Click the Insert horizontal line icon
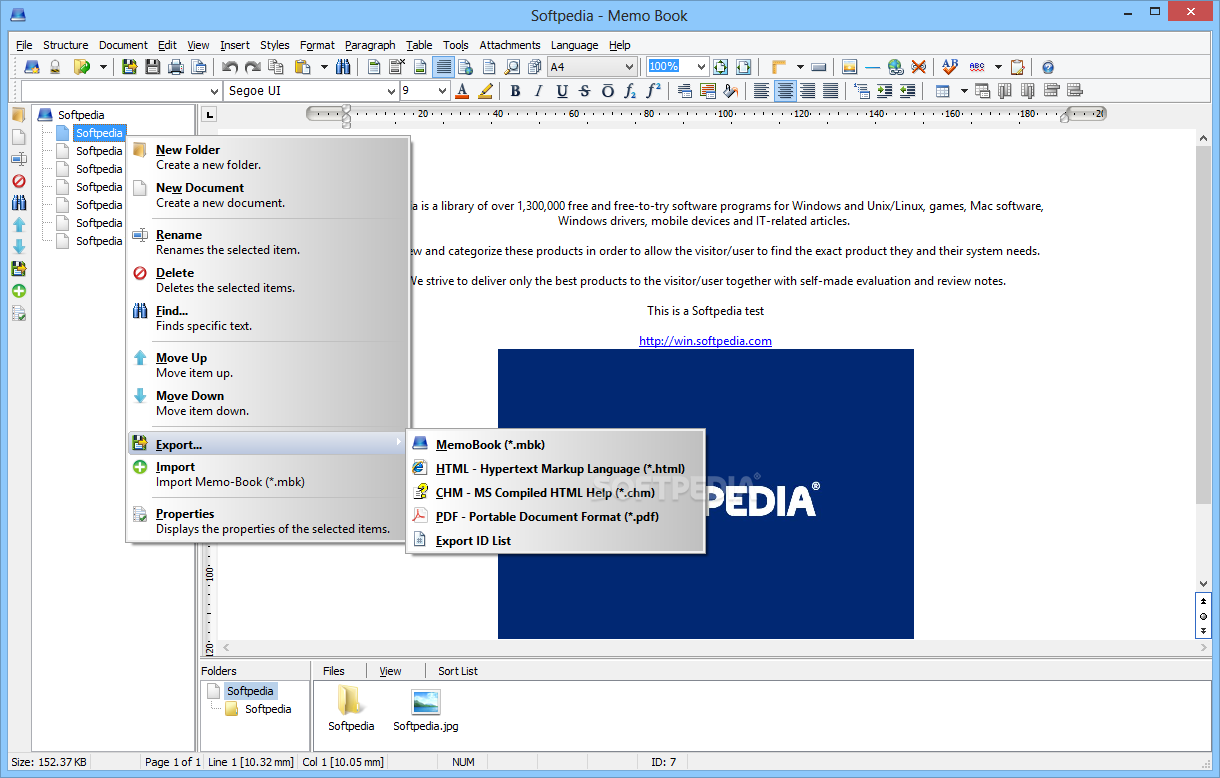 tap(872, 67)
